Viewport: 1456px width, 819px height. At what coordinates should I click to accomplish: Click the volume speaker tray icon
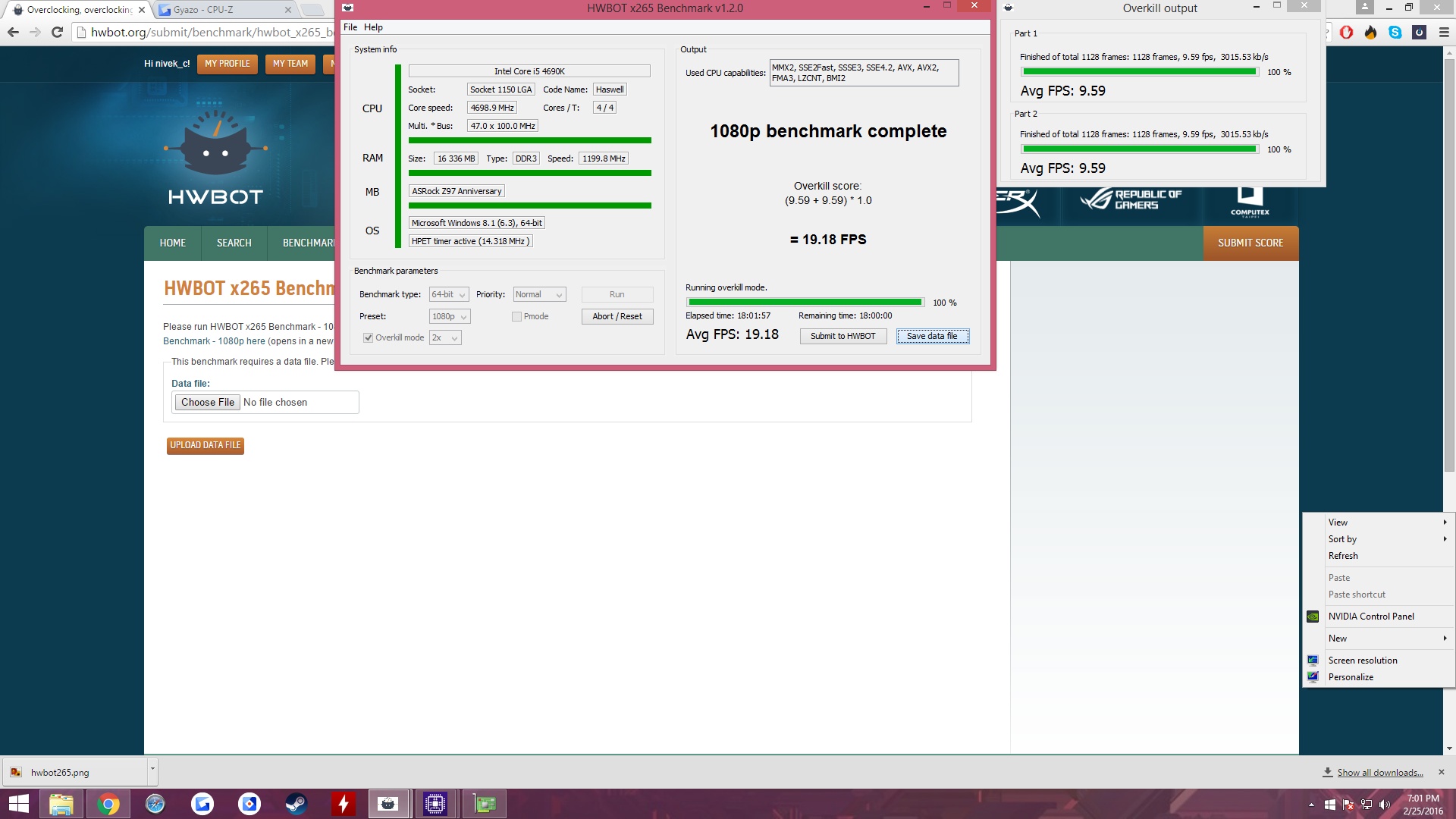tap(1385, 805)
